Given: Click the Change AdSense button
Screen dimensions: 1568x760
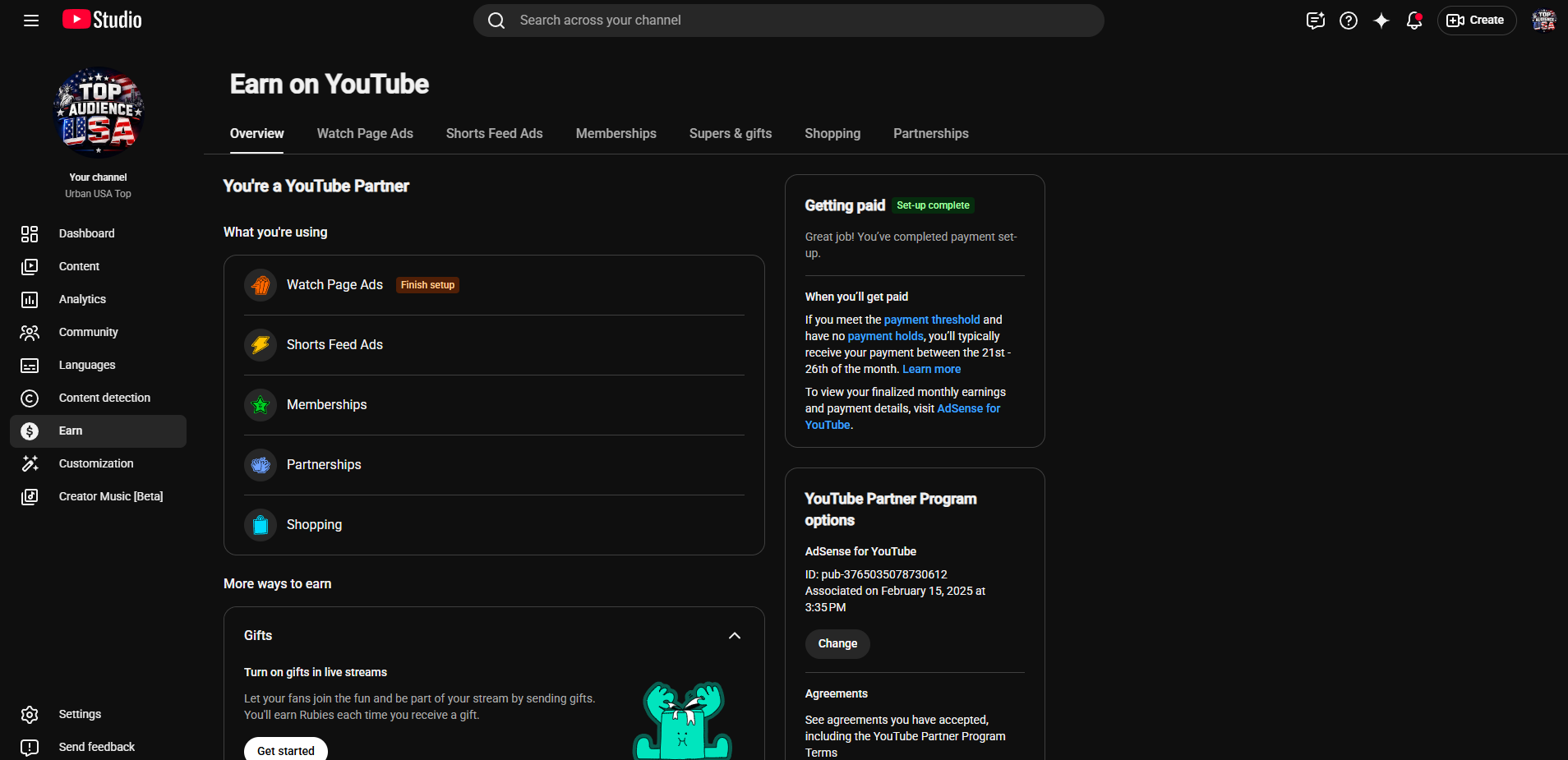Looking at the screenshot, I should 837,644.
